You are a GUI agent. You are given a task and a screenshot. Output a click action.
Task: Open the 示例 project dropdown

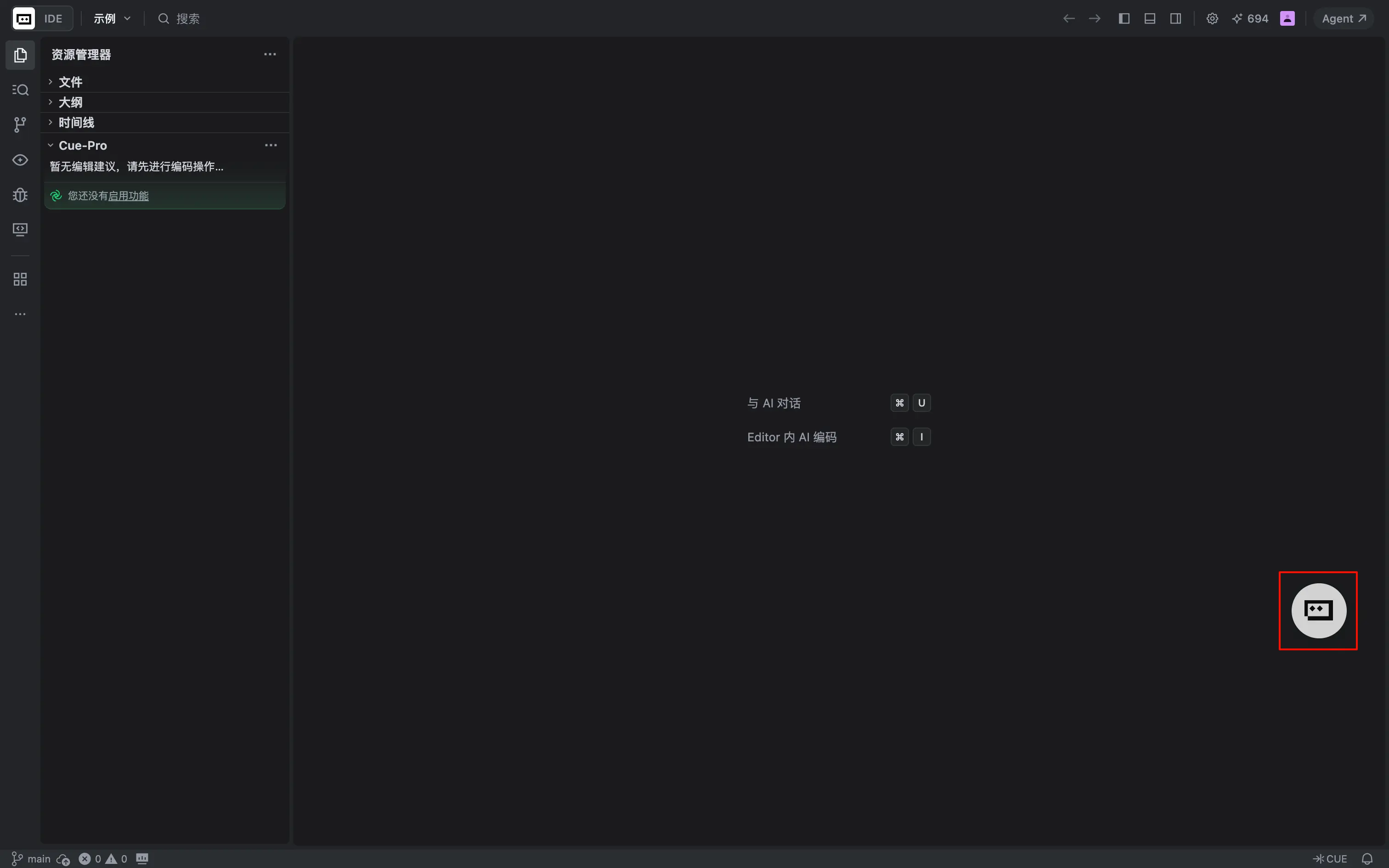113,18
